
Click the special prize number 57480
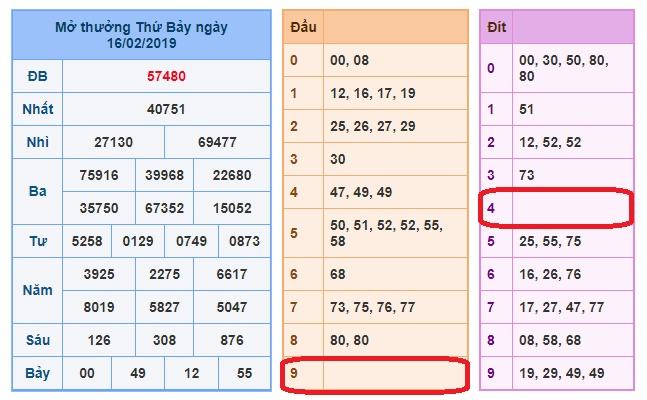(x=165, y=76)
